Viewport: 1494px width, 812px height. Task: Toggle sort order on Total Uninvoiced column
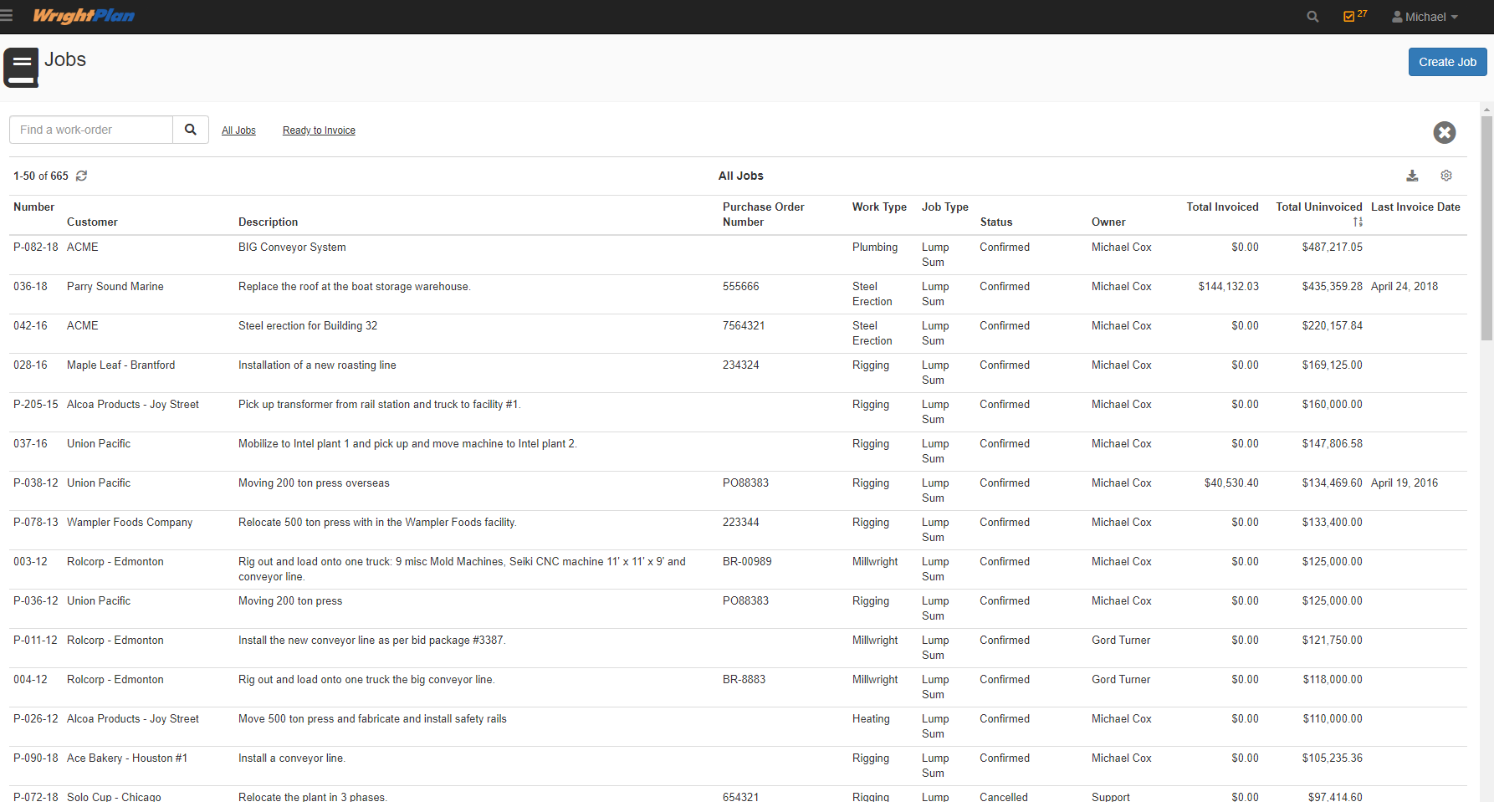(x=1358, y=222)
